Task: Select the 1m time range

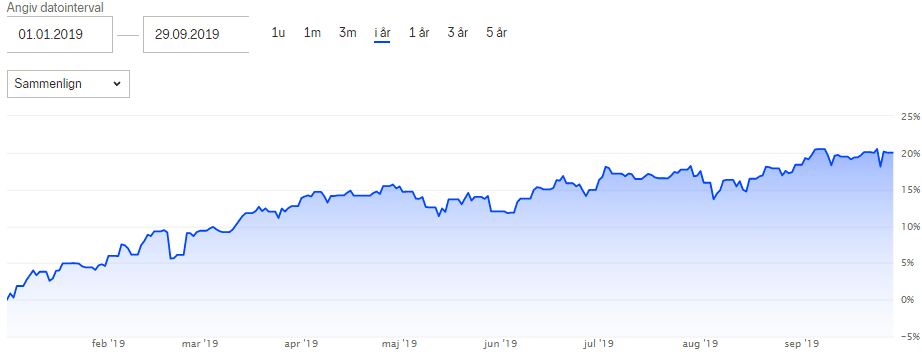Action: pyautogui.click(x=312, y=33)
